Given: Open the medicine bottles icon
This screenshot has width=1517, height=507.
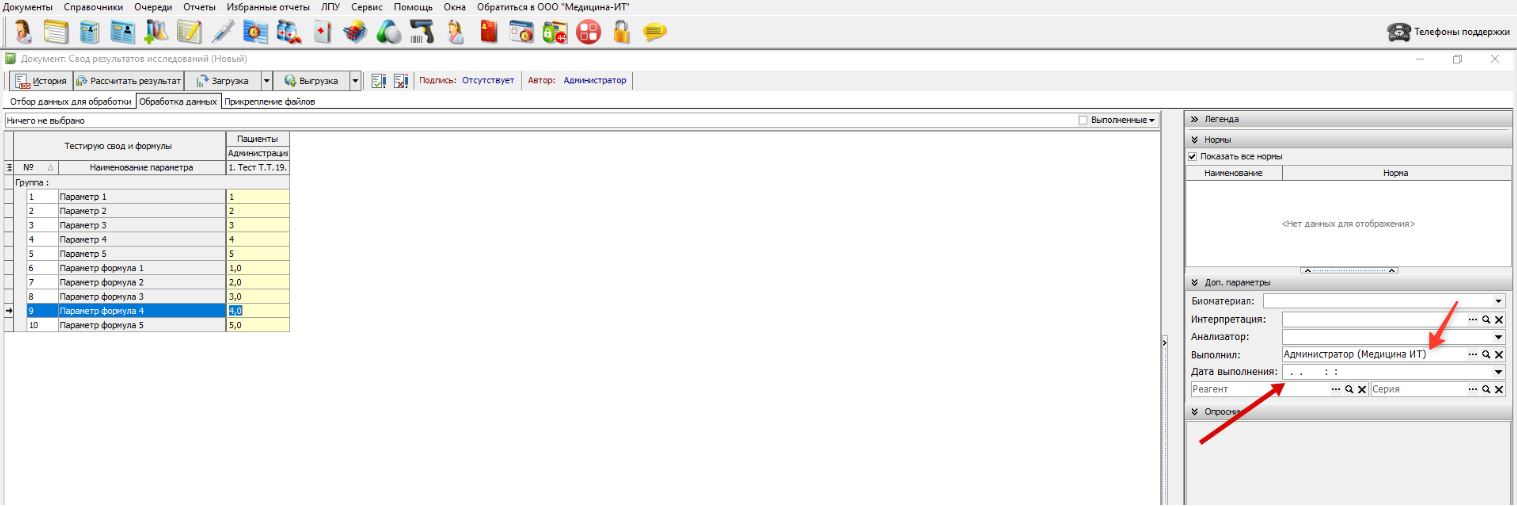Looking at the screenshot, I should tap(289, 32).
